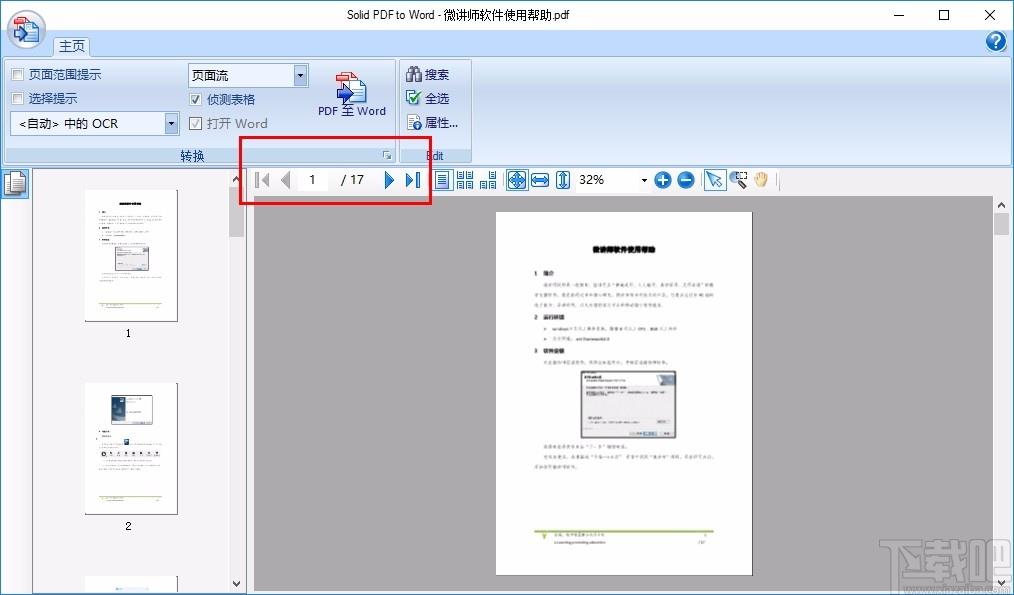Select page 2 thumbnail
Screen dimensions: 1014x595
(131, 449)
